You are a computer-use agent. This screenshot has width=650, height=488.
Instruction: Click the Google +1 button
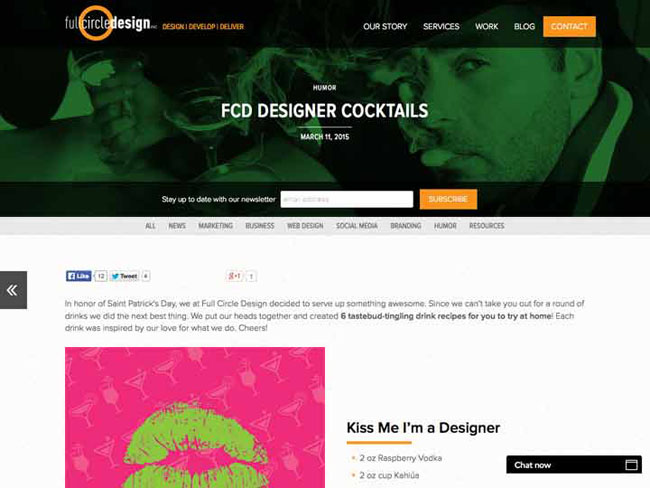click(234, 276)
